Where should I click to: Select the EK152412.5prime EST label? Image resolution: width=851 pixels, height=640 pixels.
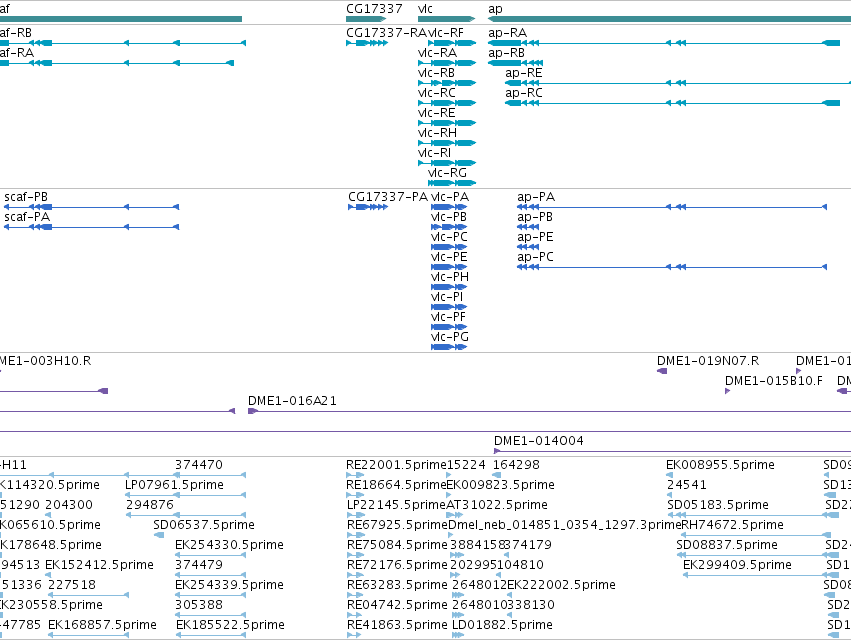point(99,565)
